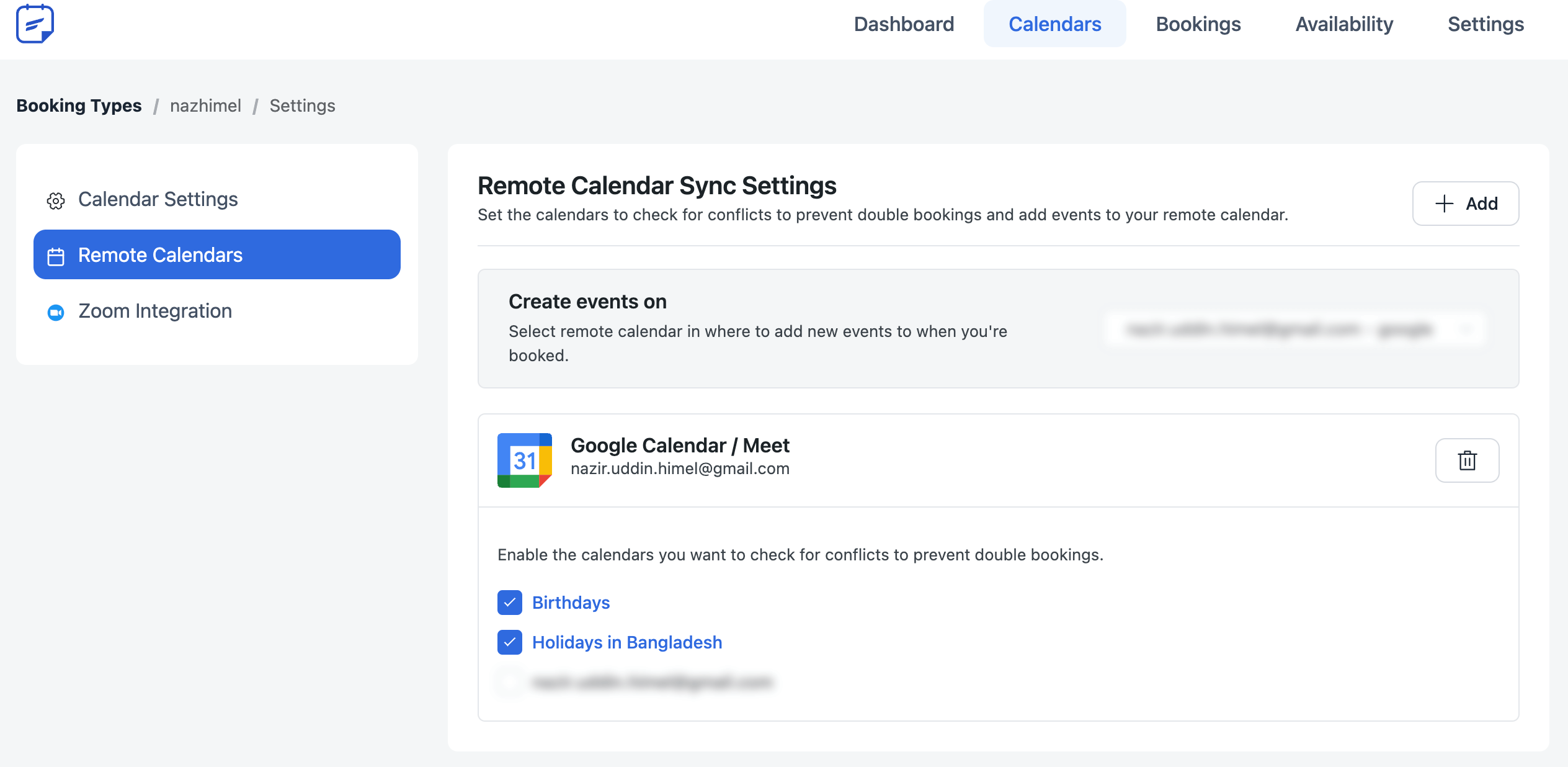
Task: Click the Google Calendar logo icon
Action: click(525, 460)
